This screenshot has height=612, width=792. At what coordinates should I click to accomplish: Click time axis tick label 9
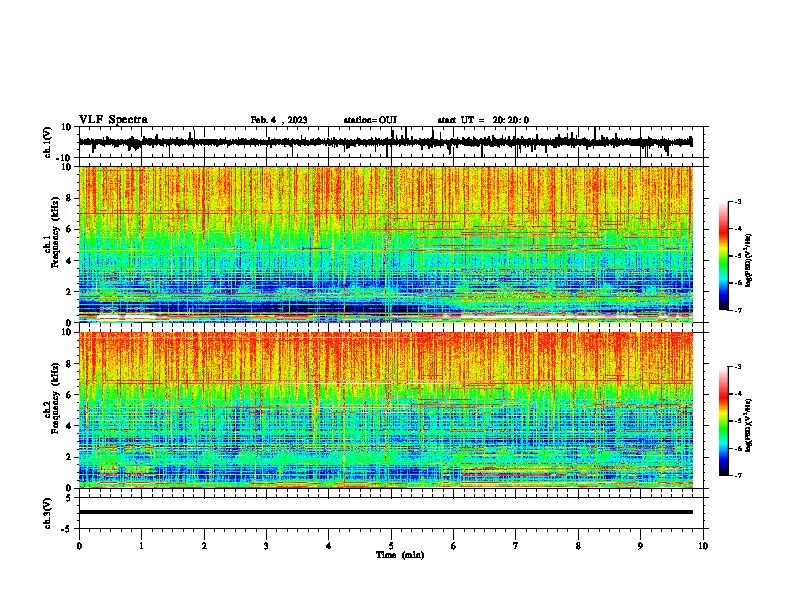click(640, 546)
